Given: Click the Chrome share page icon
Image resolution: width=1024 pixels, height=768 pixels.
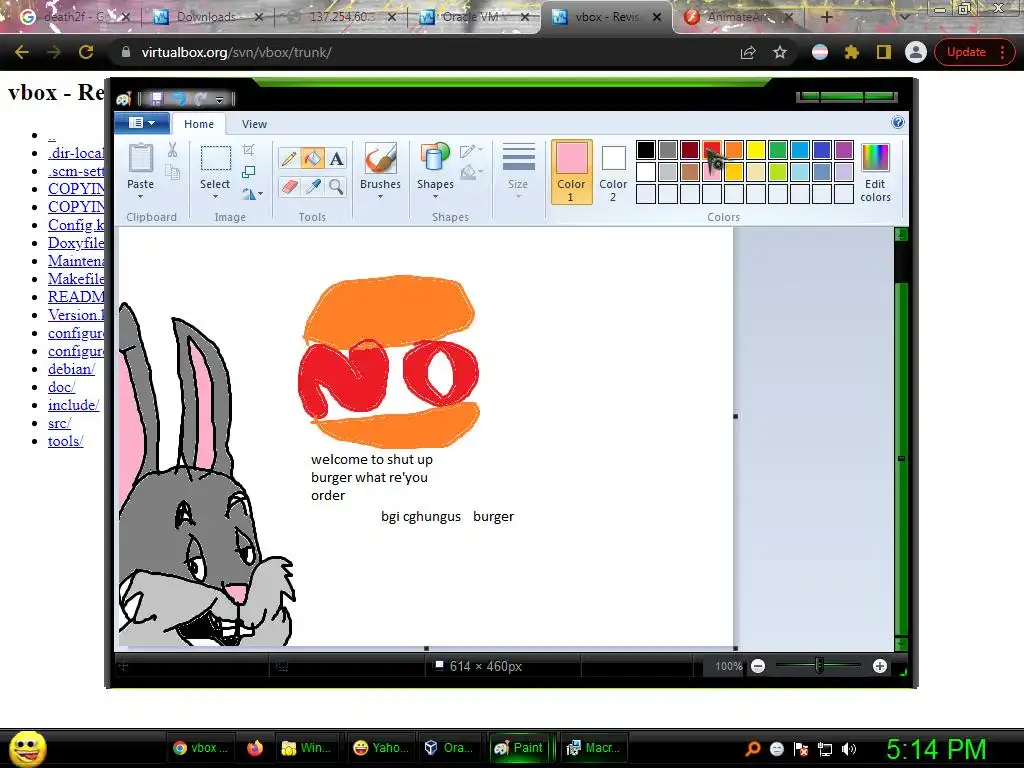Looking at the screenshot, I should coord(748,52).
